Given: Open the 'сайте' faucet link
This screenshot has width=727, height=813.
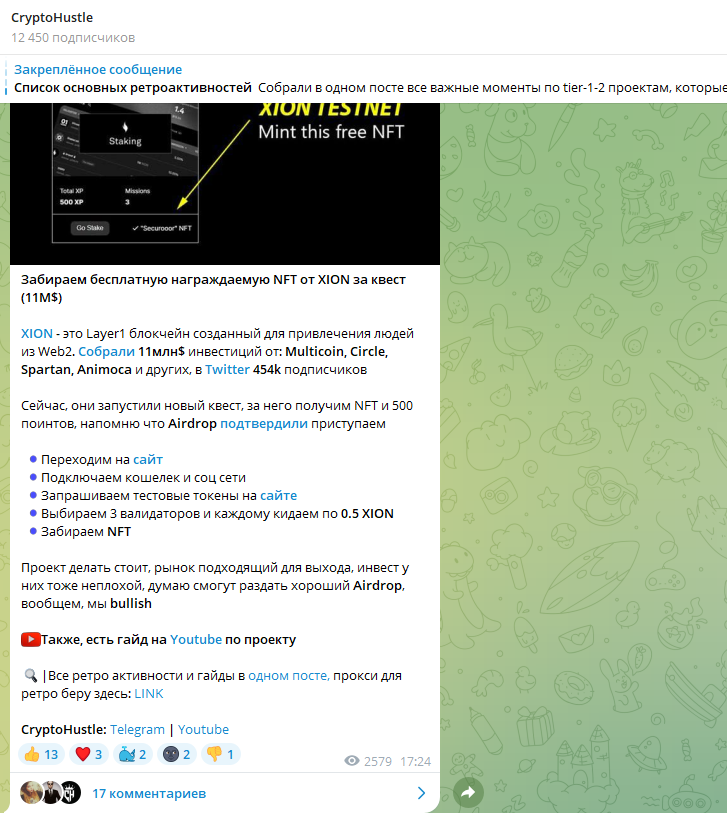Looking at the screenshot, I should (x=278, y=496).
